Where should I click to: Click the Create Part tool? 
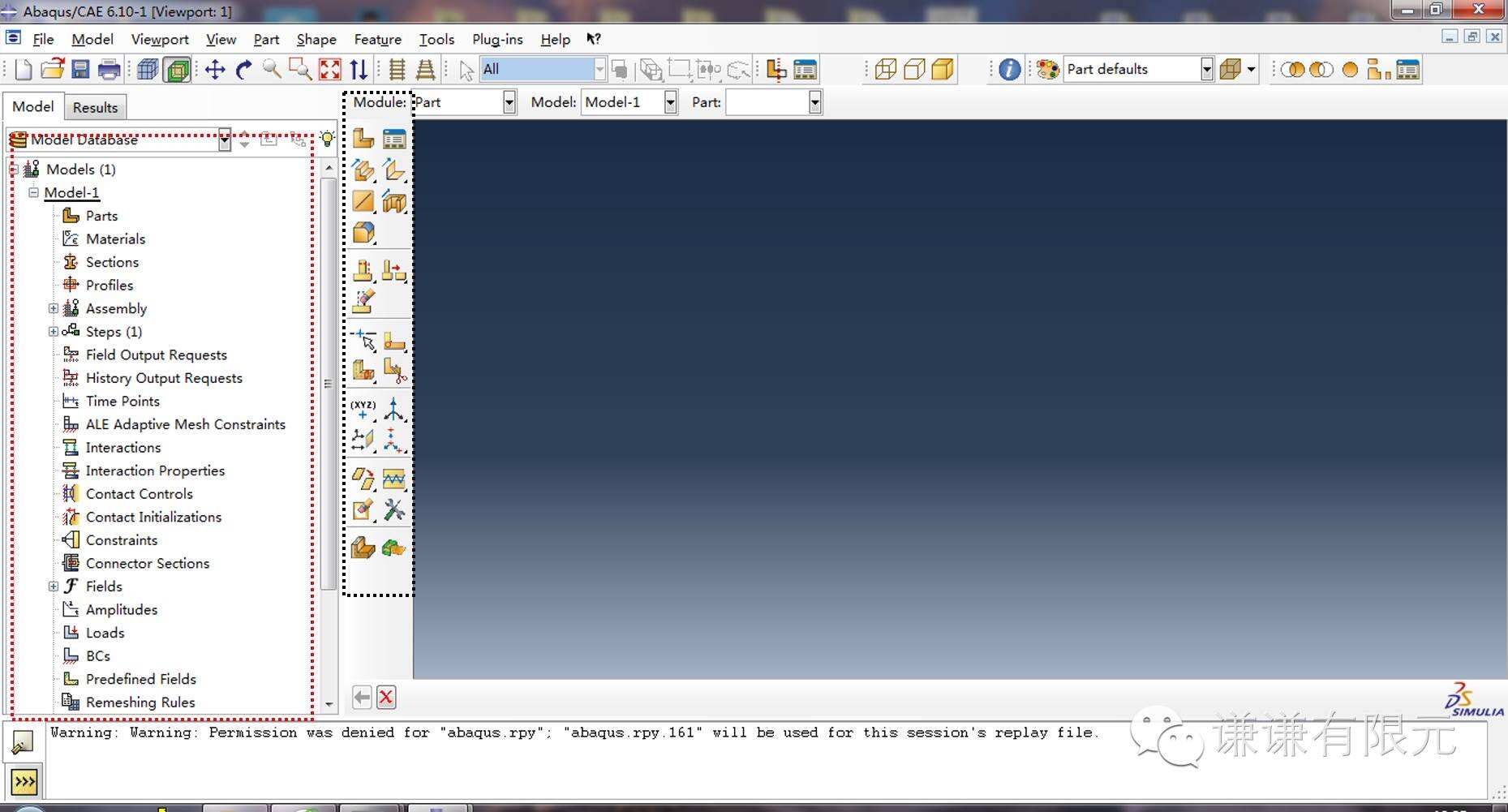(x=363, y=139)
